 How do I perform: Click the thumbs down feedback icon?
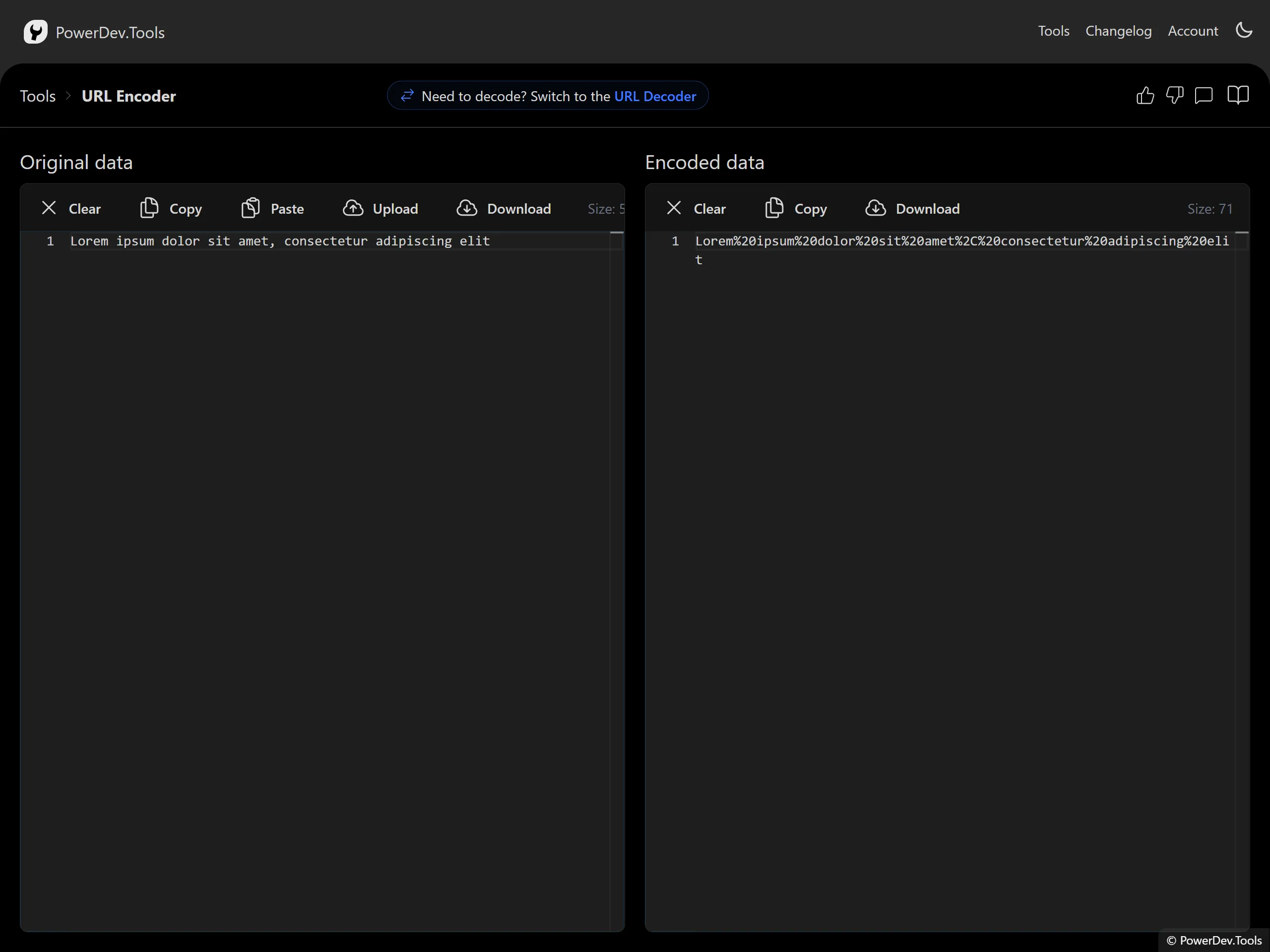[1174, 95]
